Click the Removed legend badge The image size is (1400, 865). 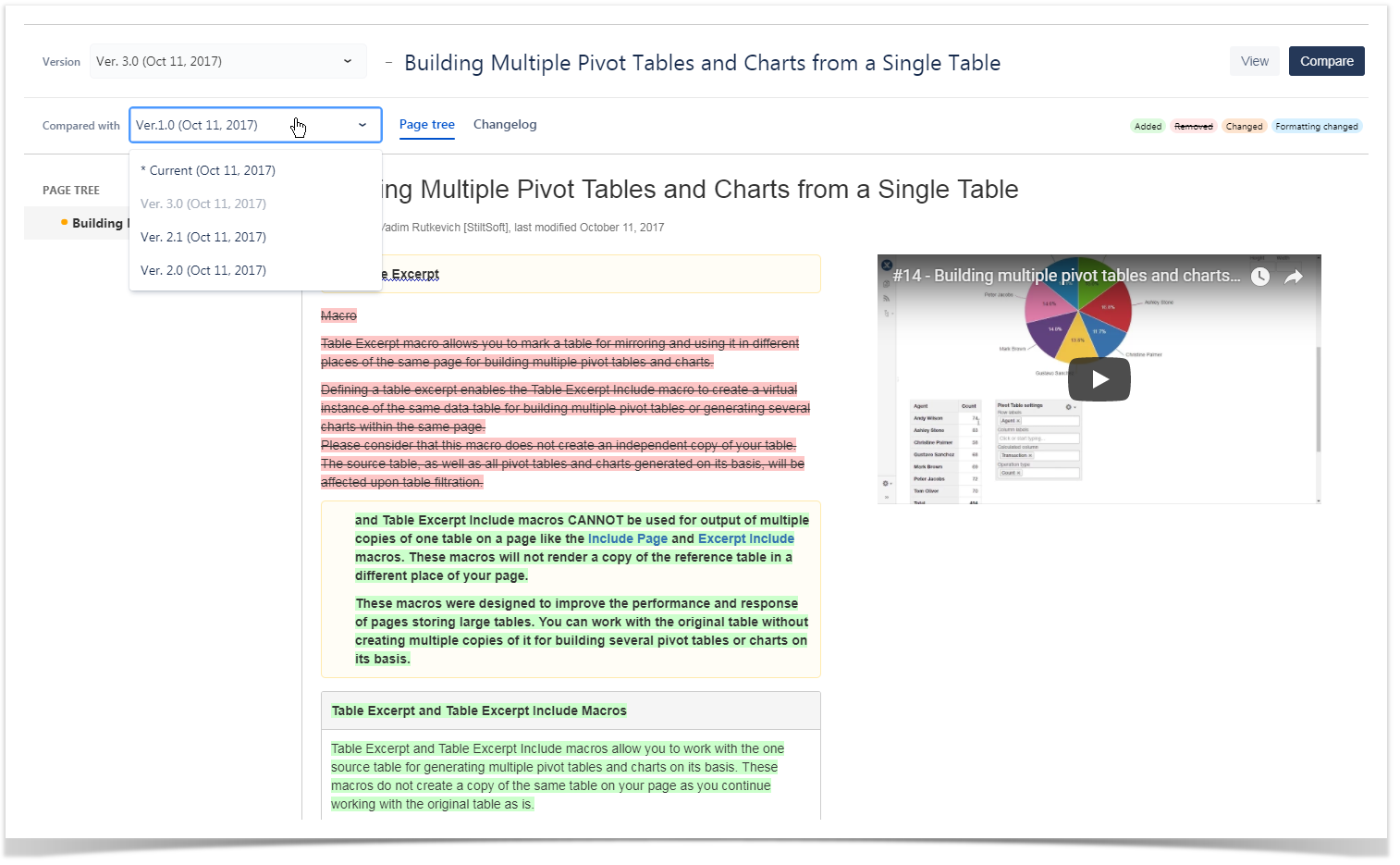(x=1194, y=127)
